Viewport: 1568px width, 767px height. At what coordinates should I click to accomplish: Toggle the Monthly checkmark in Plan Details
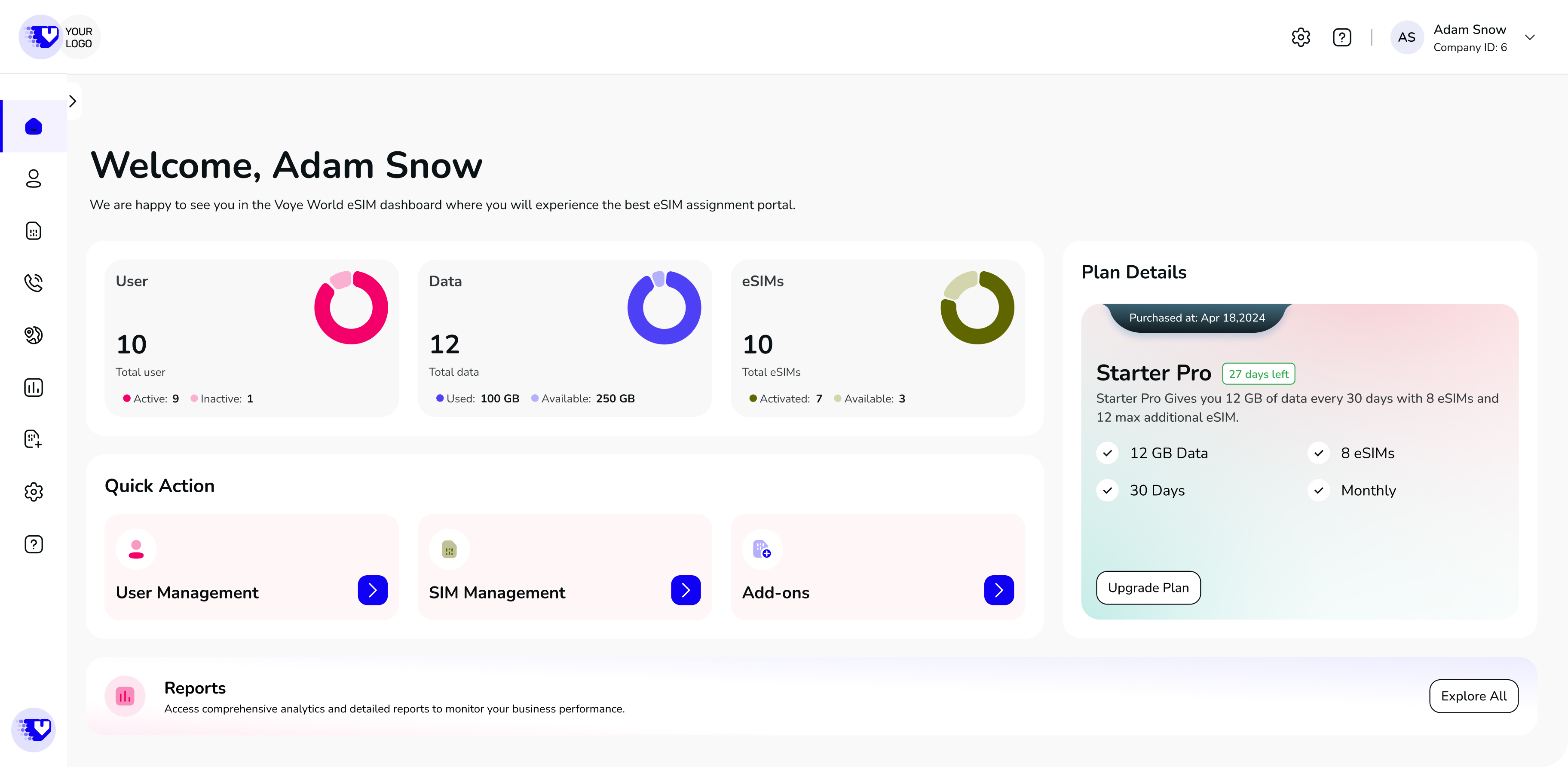pyautogui.click(x=1318, y=490)
